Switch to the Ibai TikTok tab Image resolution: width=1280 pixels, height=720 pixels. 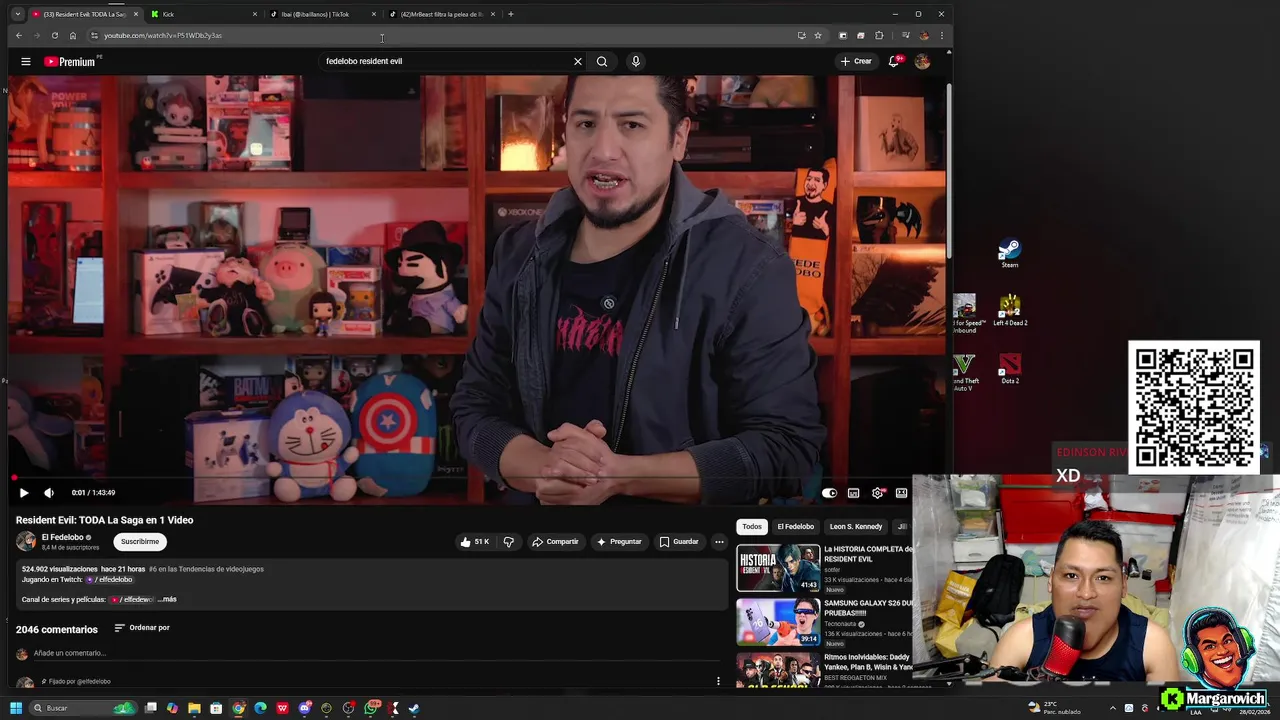(x=322, y=14)
